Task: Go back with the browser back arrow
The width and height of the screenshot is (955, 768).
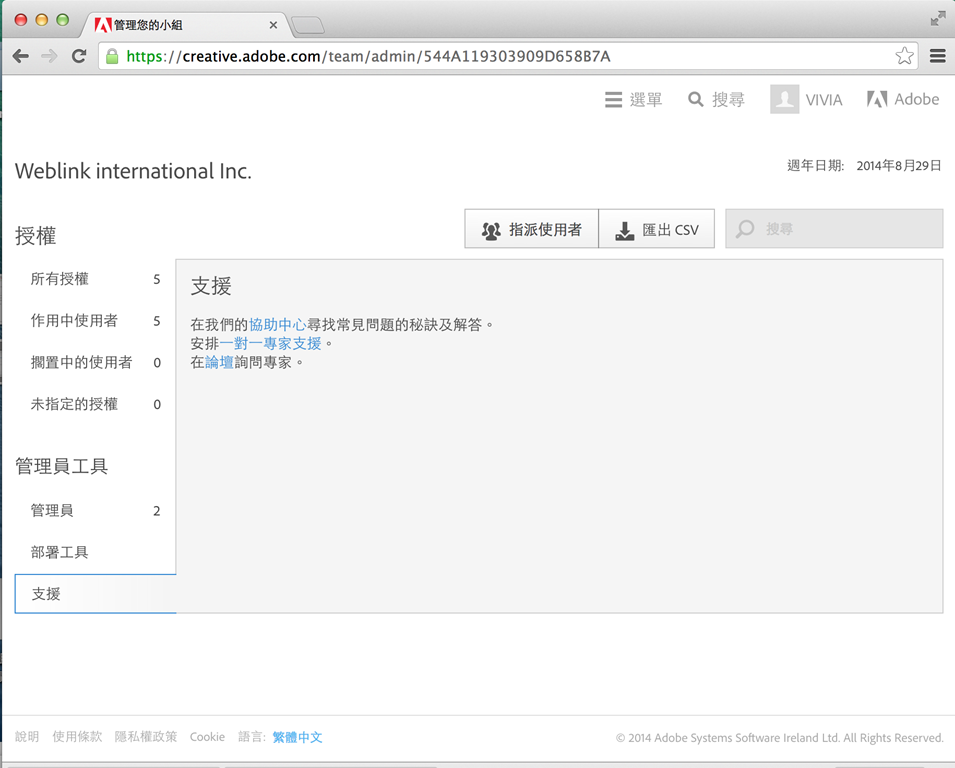Action: (21, 57)
